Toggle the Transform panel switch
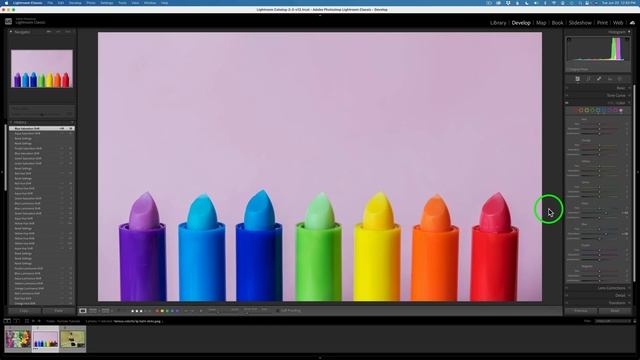This screenshot has height=360, width=640. coord(567,303)
